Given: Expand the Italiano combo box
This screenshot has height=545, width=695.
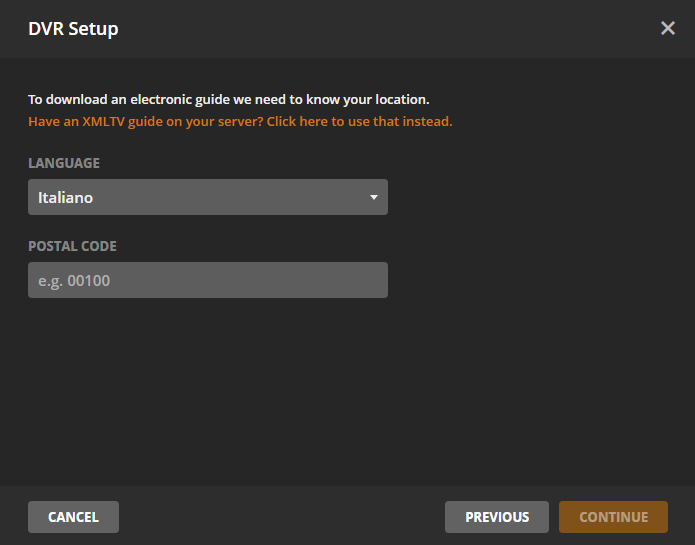Looking at the screenshot, I should point(208,197).
